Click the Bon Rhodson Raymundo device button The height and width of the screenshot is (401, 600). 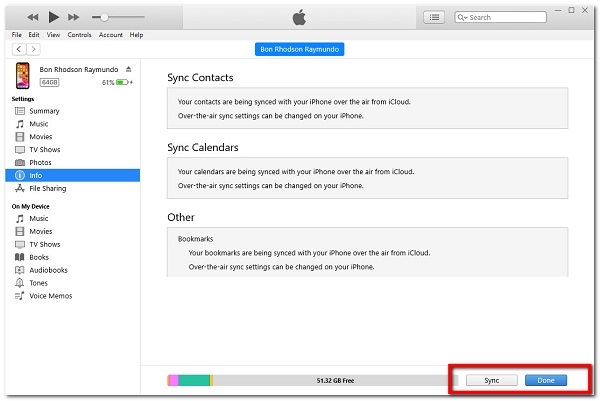299,49
